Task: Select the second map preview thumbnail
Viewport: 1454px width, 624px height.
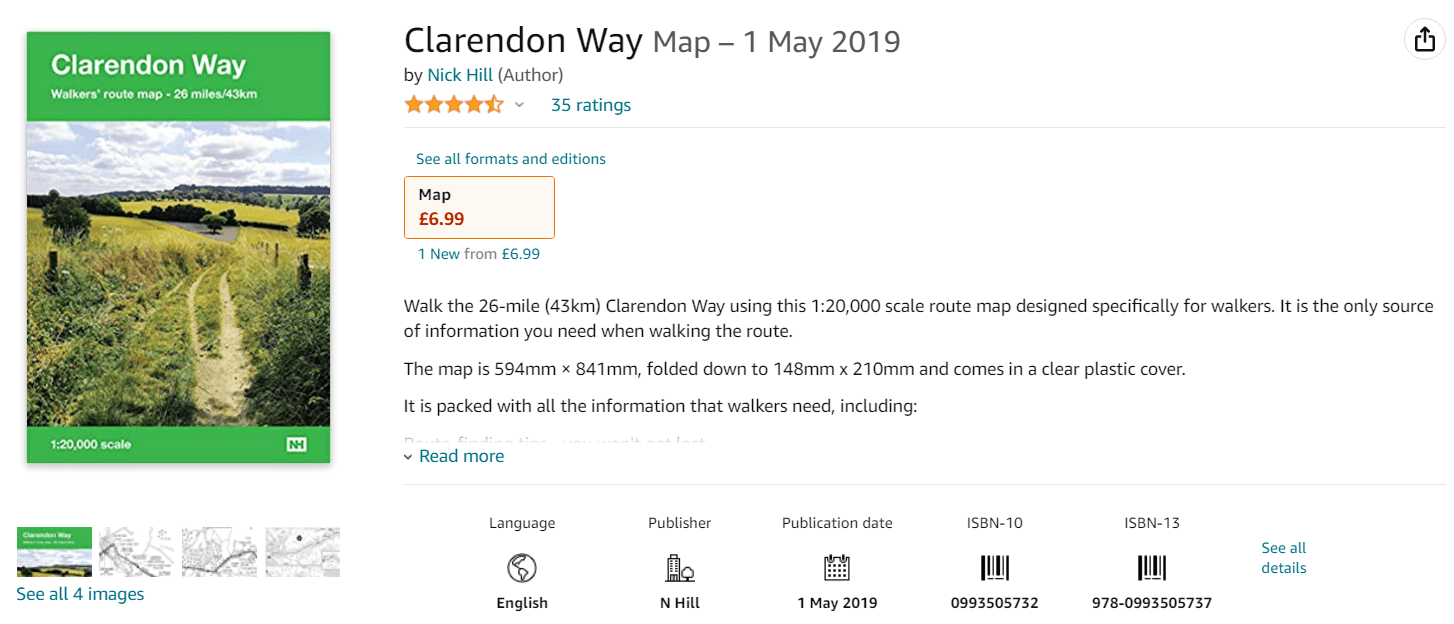Action: (136, 552)
